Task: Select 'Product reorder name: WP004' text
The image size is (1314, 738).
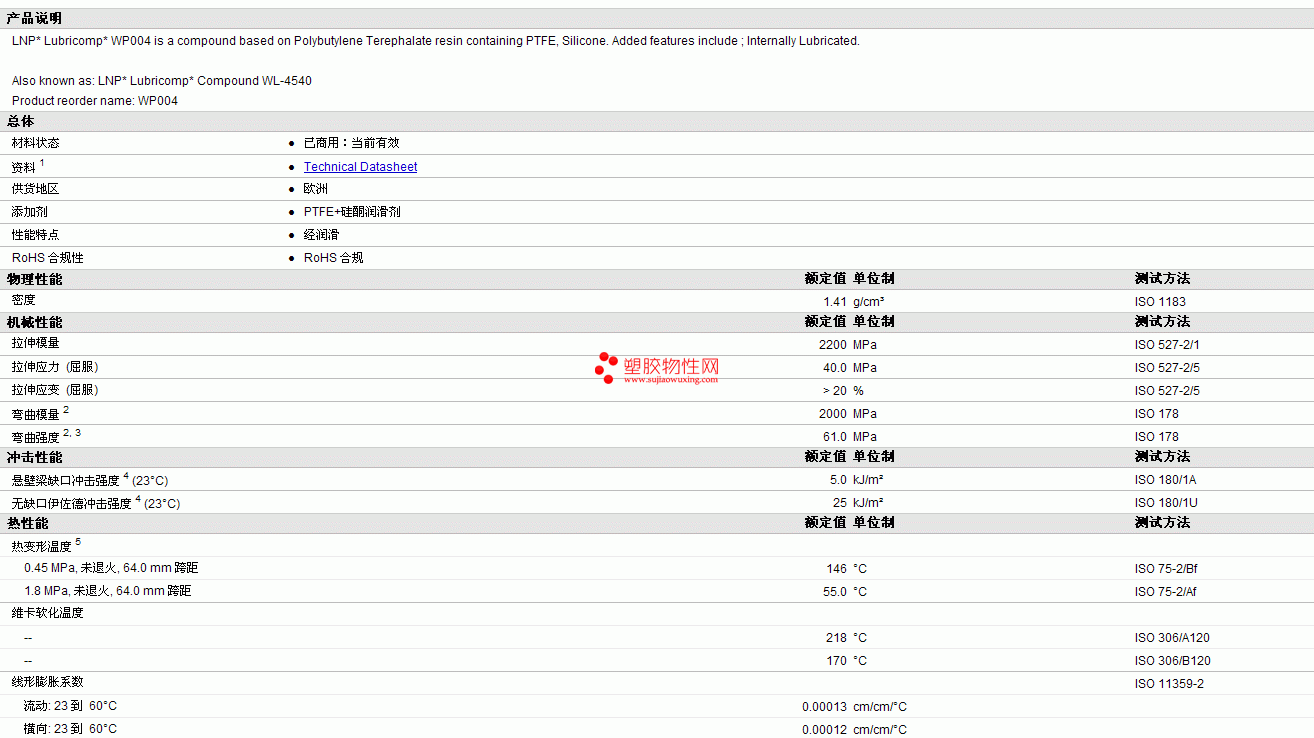Action: point(95,101)
